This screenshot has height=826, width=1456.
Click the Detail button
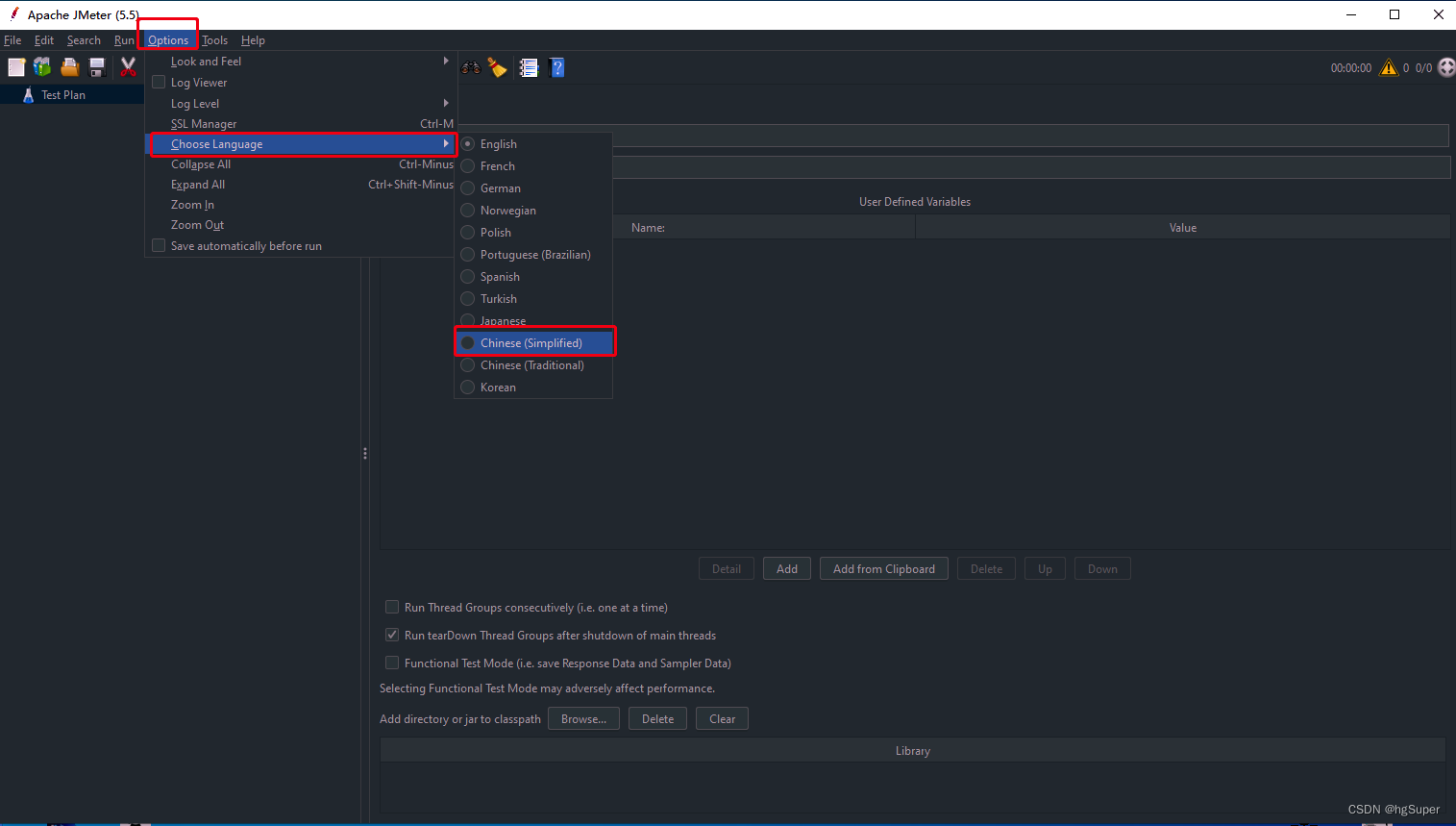point(727,569)
